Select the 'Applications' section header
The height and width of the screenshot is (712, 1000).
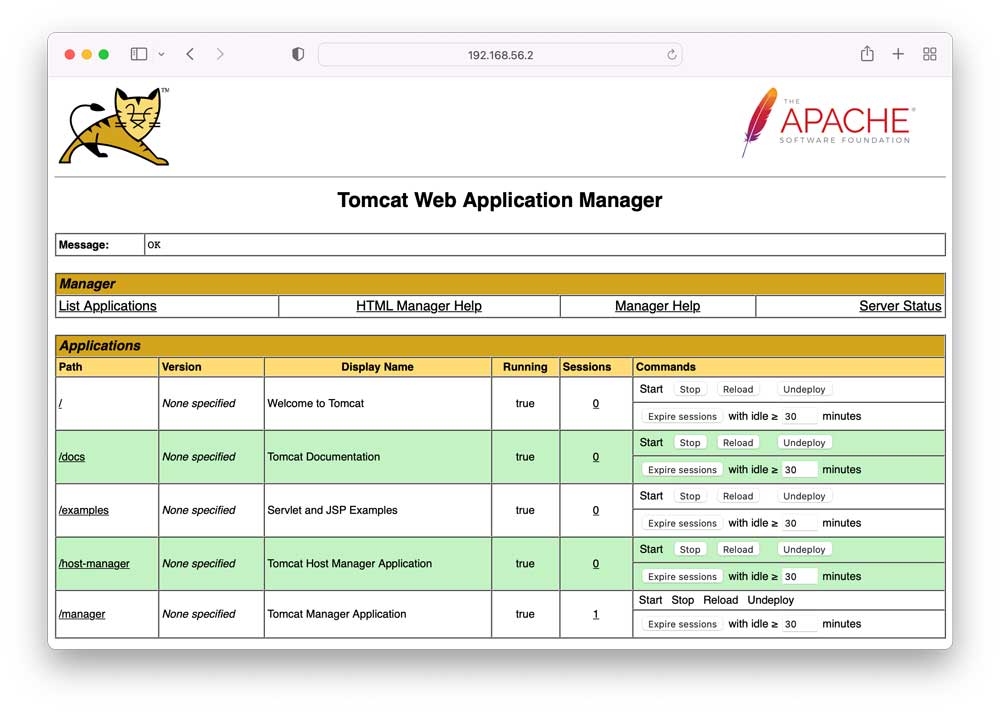99,346
